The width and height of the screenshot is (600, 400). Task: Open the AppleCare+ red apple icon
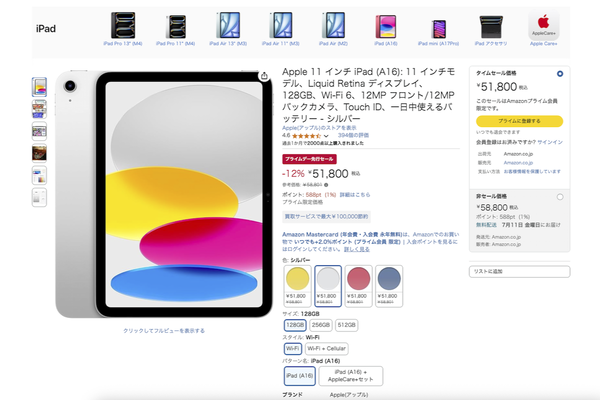click(x=543, y=25)
